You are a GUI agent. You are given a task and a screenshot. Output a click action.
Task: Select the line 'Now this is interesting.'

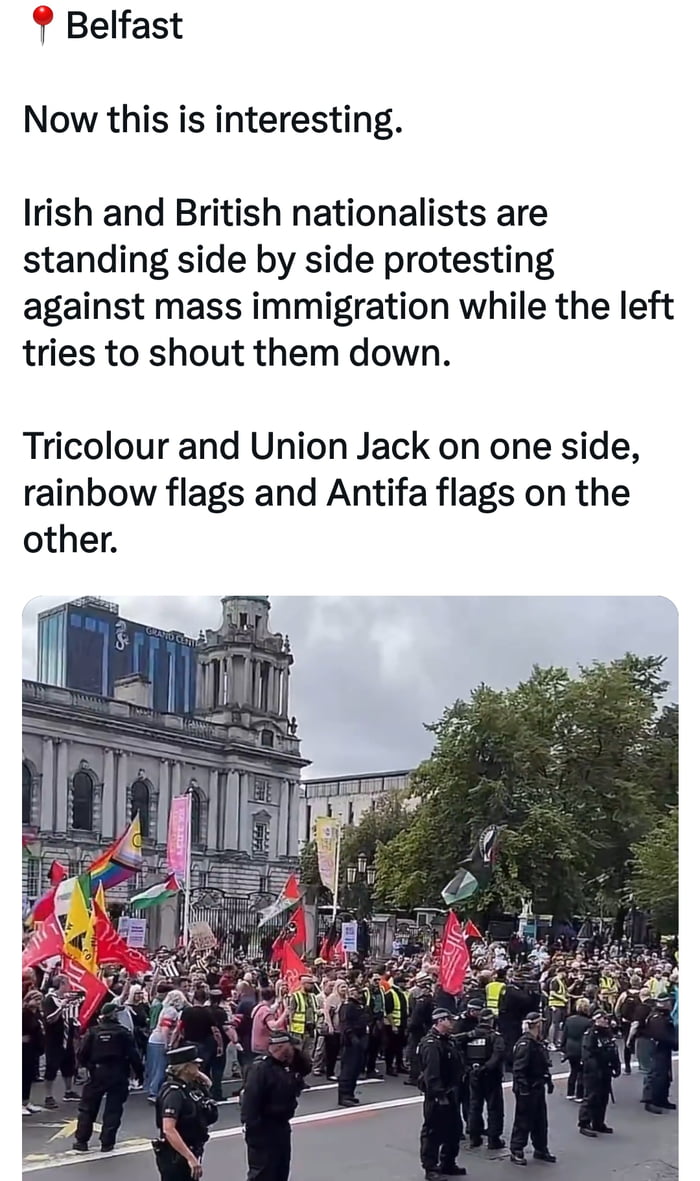(213, 119)
